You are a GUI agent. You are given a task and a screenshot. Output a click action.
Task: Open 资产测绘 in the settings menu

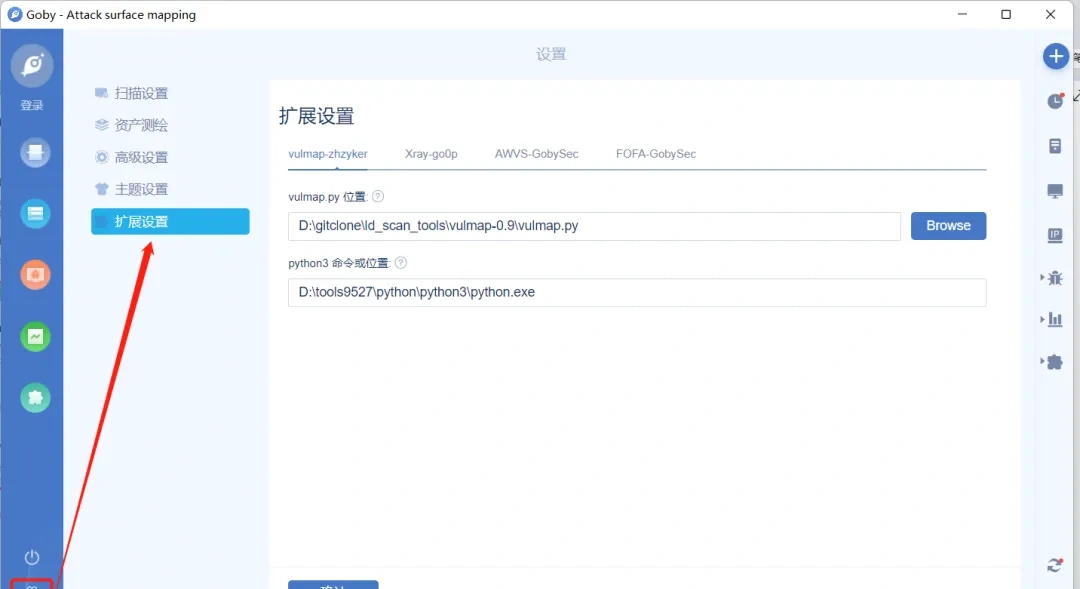tap(141, 125)
